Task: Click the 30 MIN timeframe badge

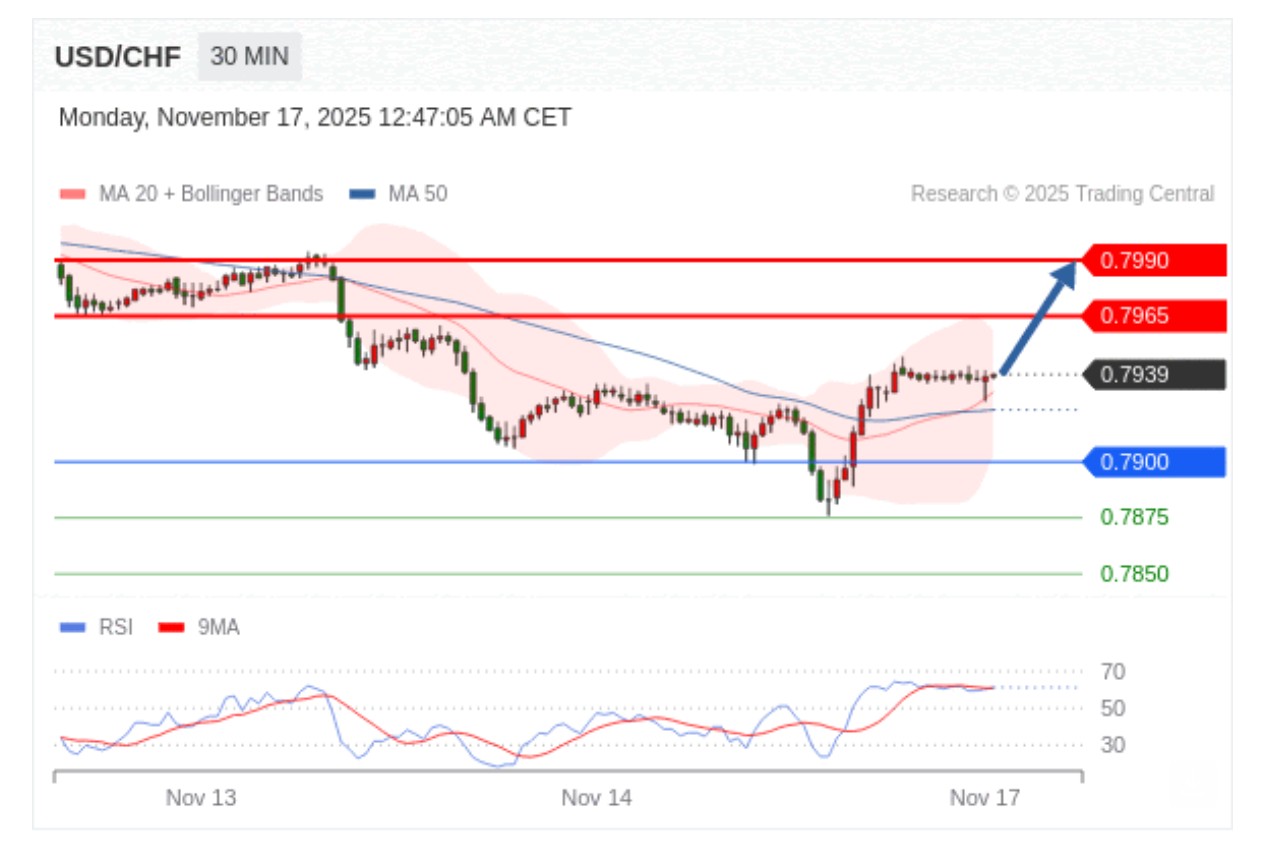Action: tap(249, 57)
